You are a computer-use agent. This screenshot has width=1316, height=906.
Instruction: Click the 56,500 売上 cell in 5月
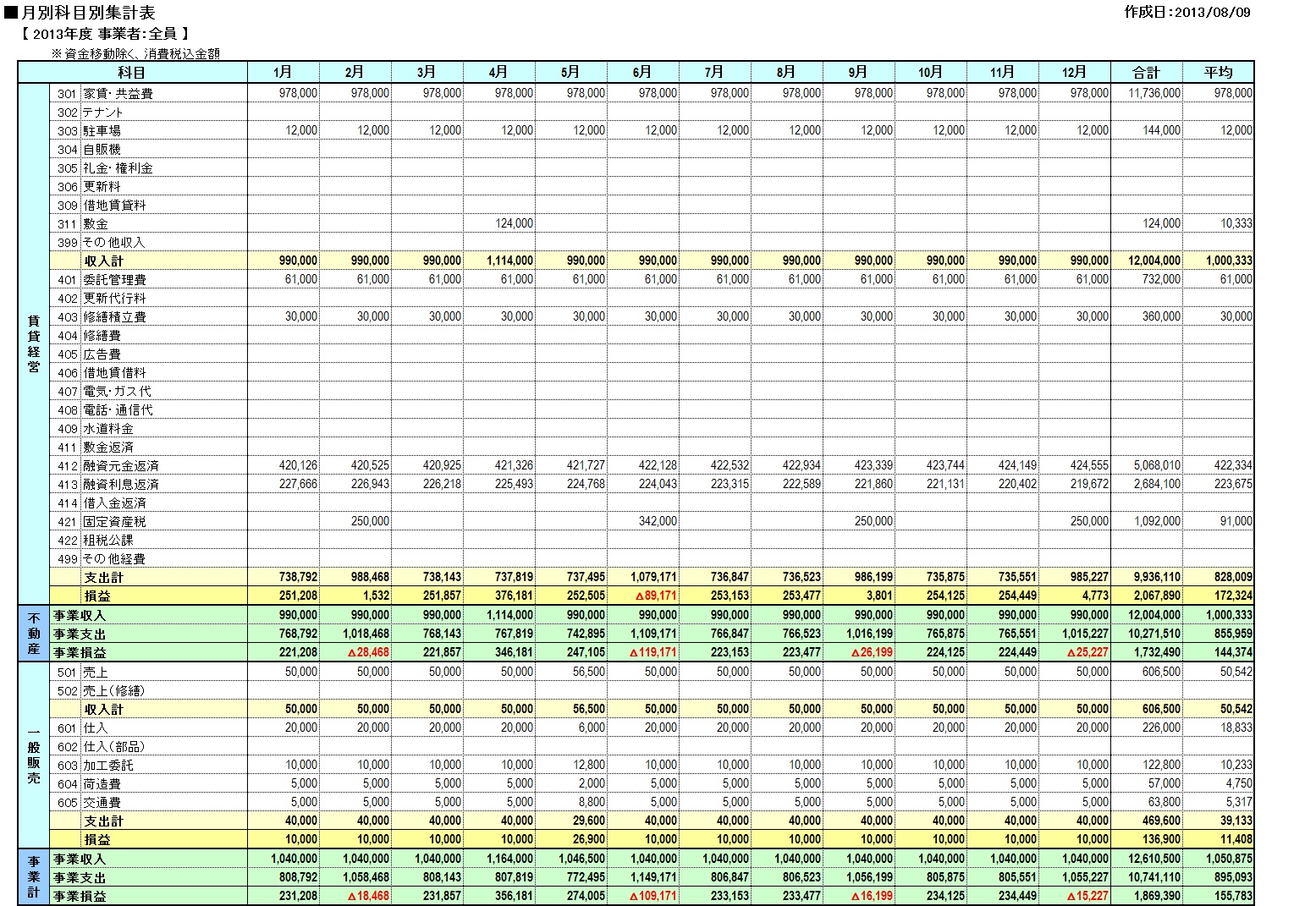tap(571, 672)
